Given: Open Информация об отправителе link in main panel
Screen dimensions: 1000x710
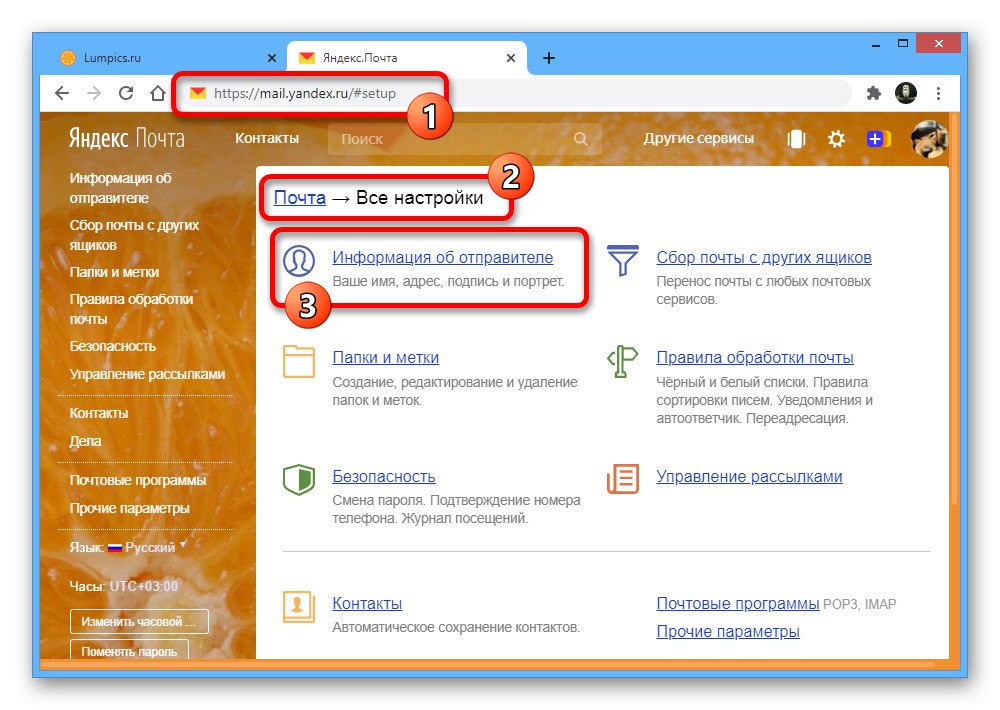Looking at the screenshot, I should (x=443, y=257).
